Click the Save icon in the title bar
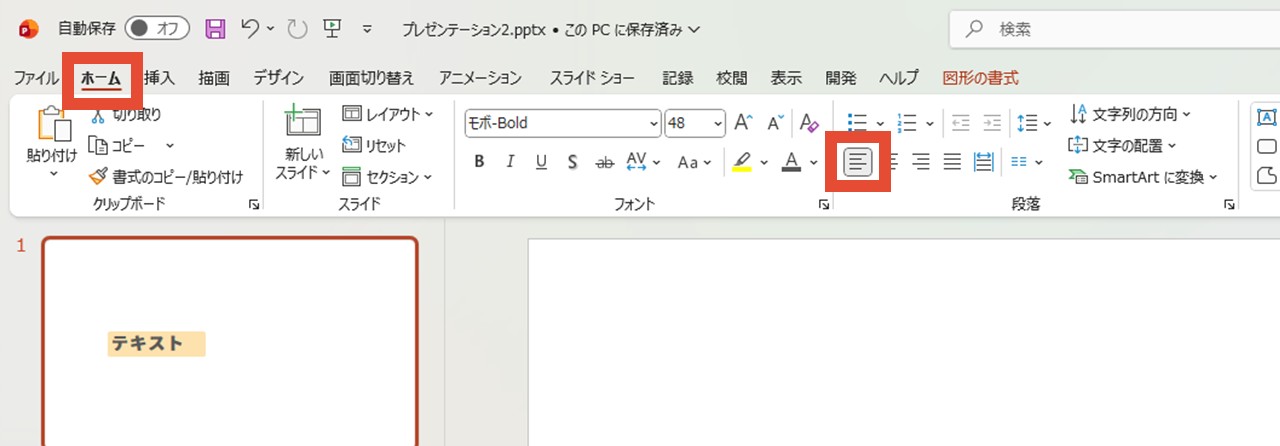The width and height of the screenshot is (1280, 446). (215, 29)
